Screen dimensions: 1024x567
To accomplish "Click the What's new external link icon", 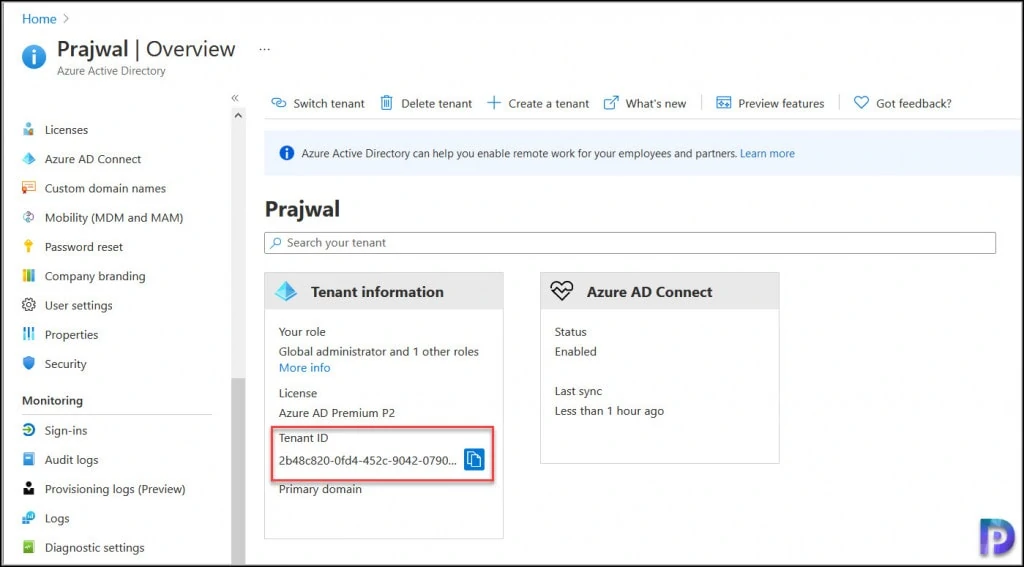I will pos(611,103).
